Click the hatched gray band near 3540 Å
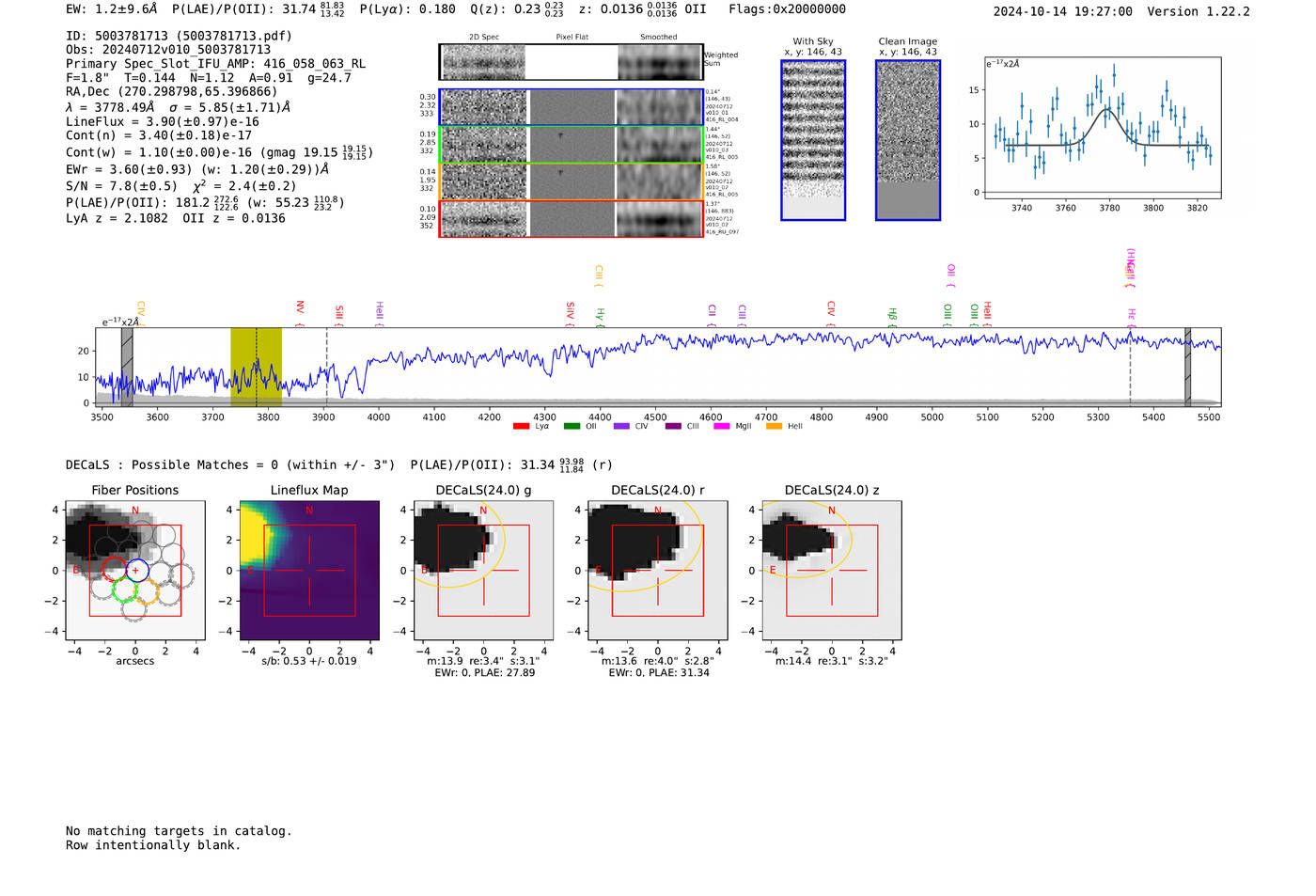Viewport: 1316px width, 896px height. click(x=127, y=367)
